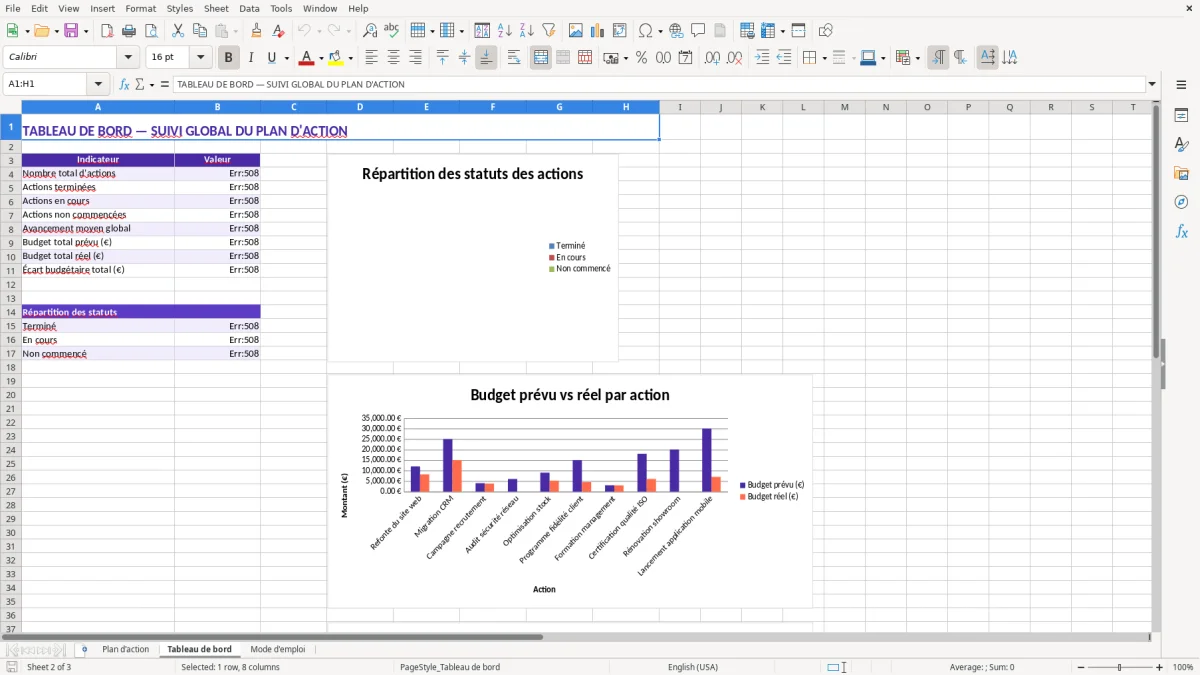The image size is (1200, 675).
Task: Click the Sort Descending icon
Action: 527,31
